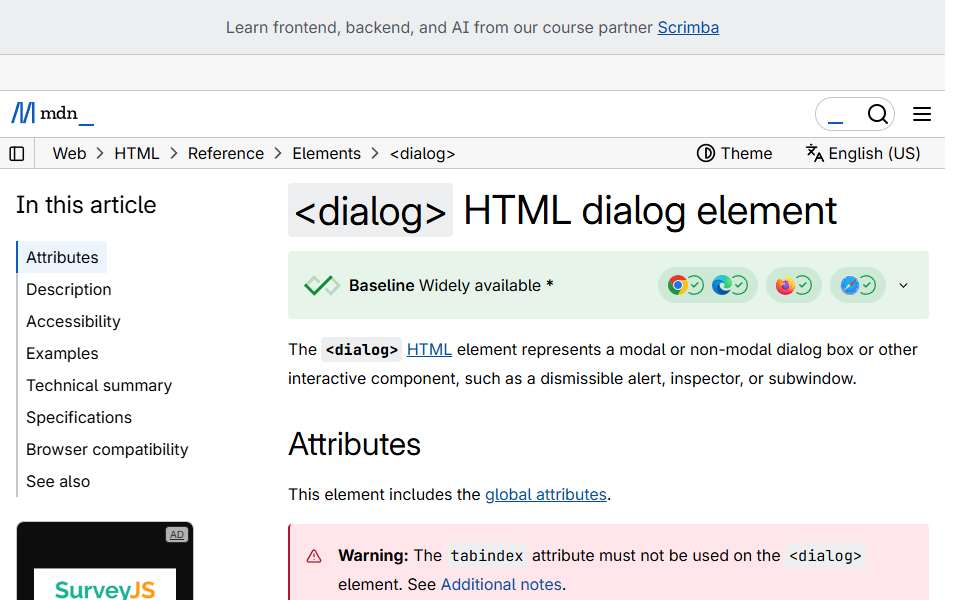Open the MDN logo home link

click(53, 113)
